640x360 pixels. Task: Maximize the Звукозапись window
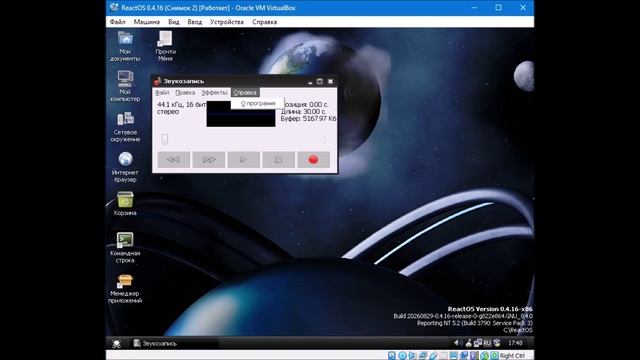(320, 82)
